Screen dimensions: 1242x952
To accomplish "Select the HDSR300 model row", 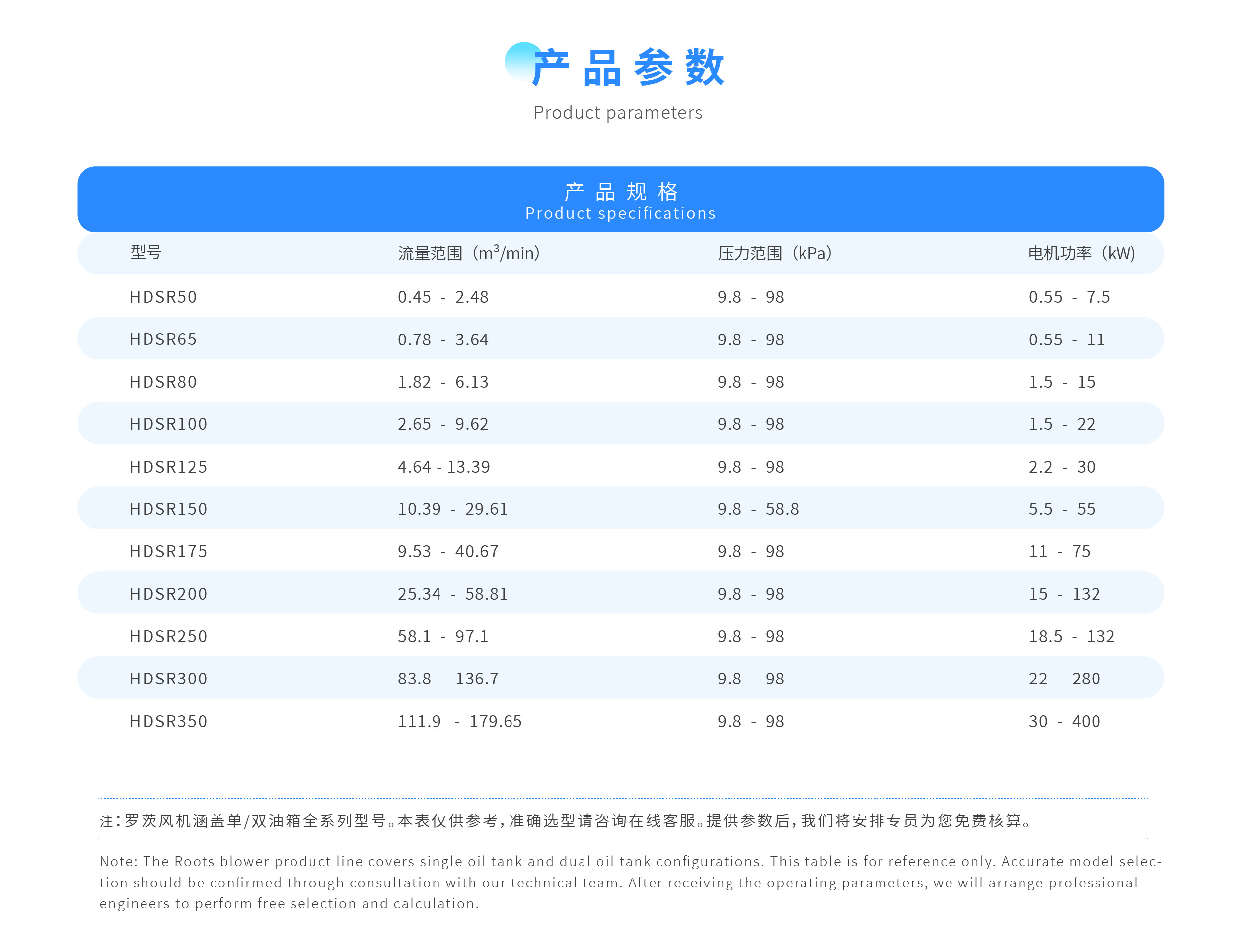I will (168, 679).
